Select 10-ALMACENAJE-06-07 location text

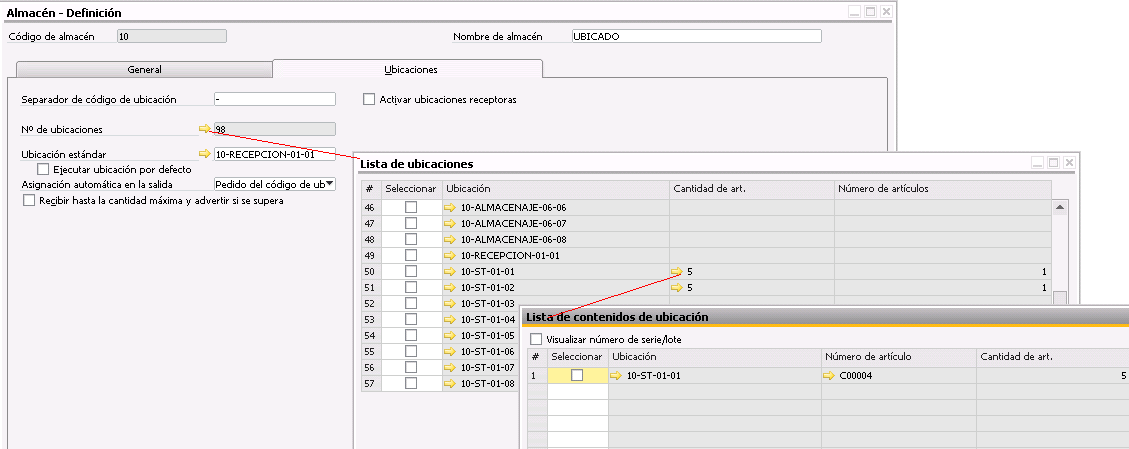click(513, 223)
